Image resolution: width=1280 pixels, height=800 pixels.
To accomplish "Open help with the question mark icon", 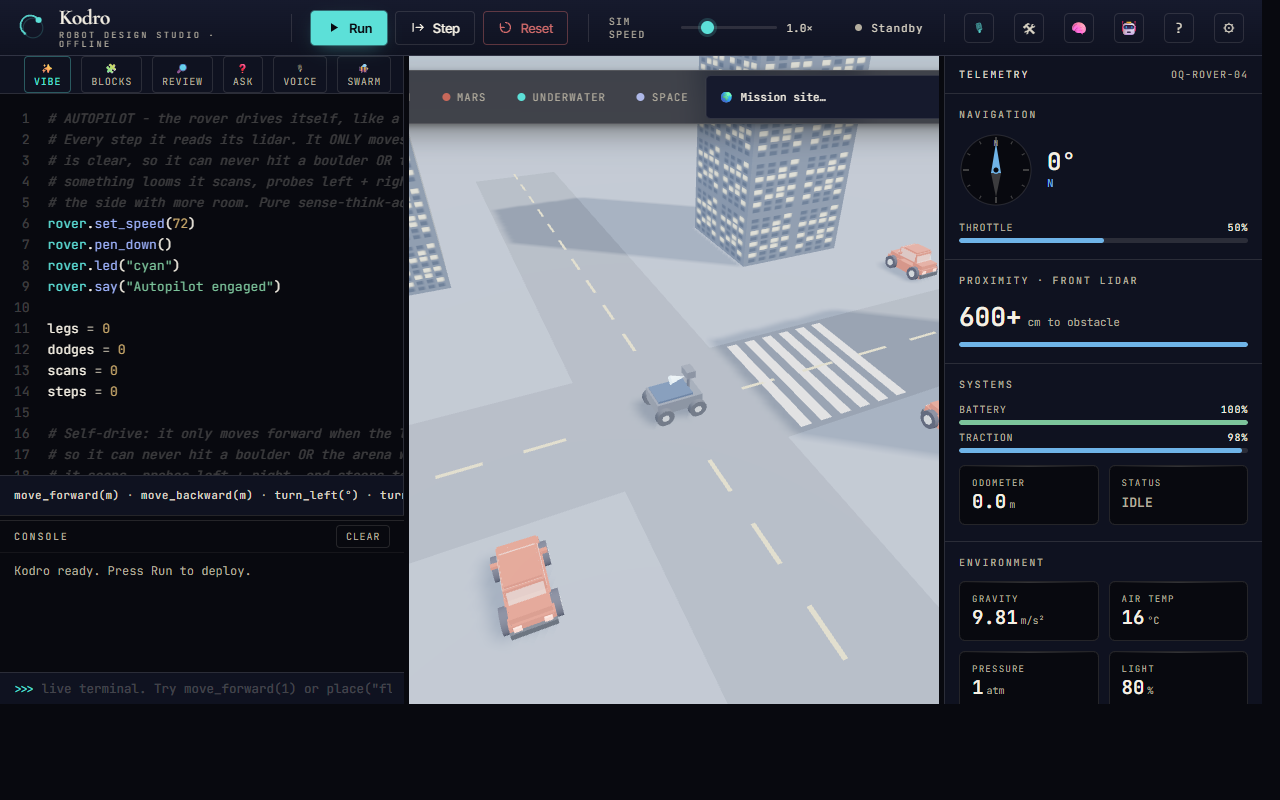I will [1179, 28].
